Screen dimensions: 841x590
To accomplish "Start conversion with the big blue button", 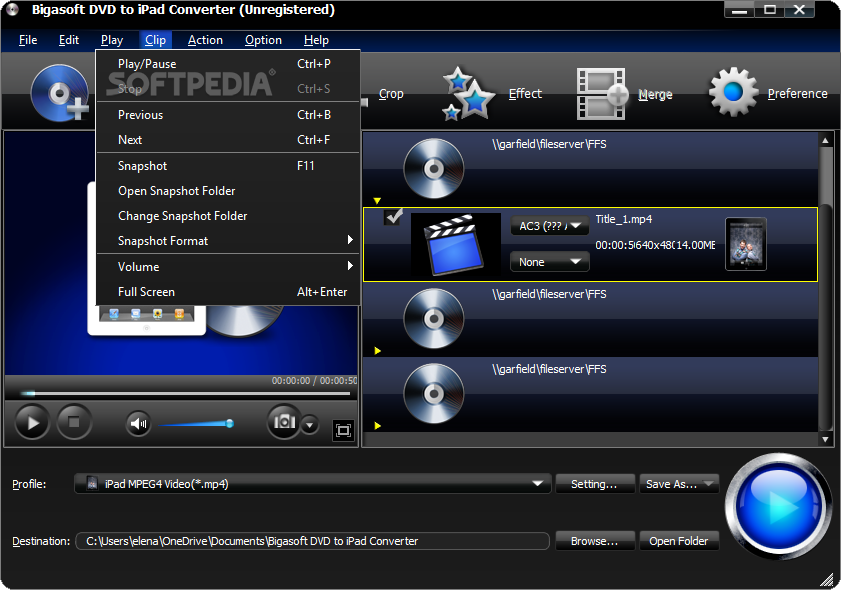I will [778, 506].
